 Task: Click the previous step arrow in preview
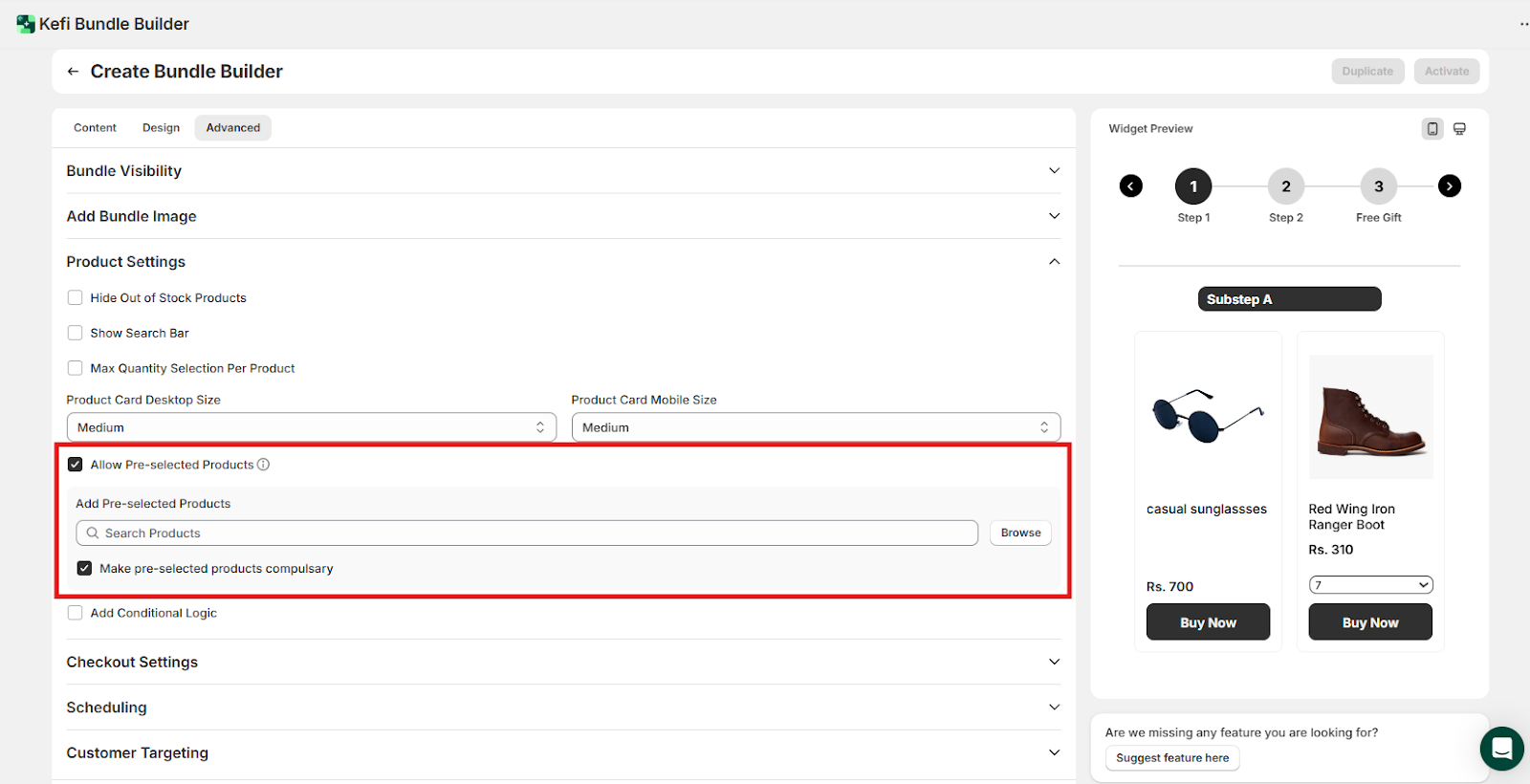pyautogui.click(x=1130, y=186)
